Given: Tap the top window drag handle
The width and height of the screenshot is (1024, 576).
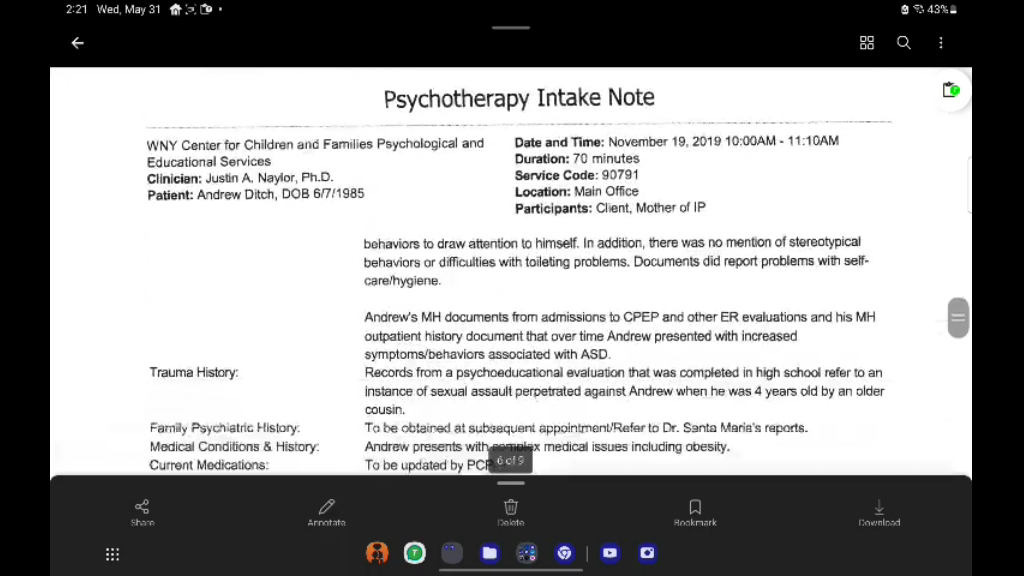Looking at the screenshot, I should click(x=511, y=28).
